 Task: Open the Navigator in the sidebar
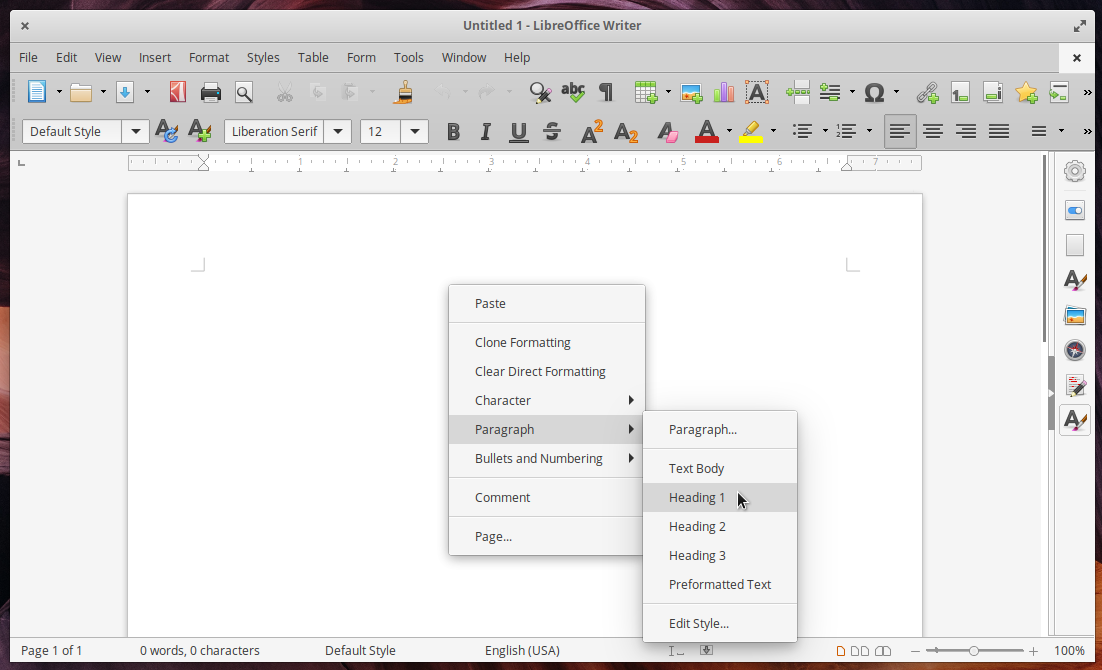(x=1074, y=350)
